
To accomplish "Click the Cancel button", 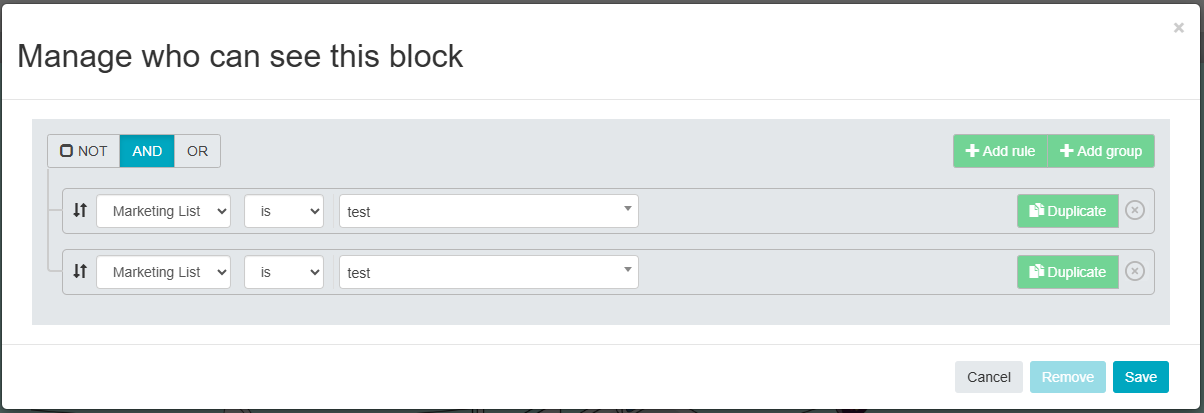I will pyautogui.click(x=989, y=377).
